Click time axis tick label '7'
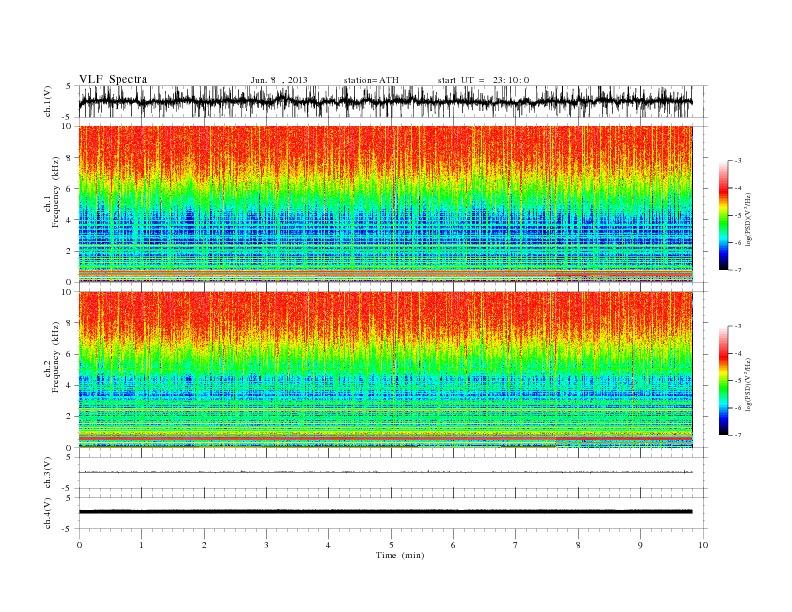 pos(516,545)
